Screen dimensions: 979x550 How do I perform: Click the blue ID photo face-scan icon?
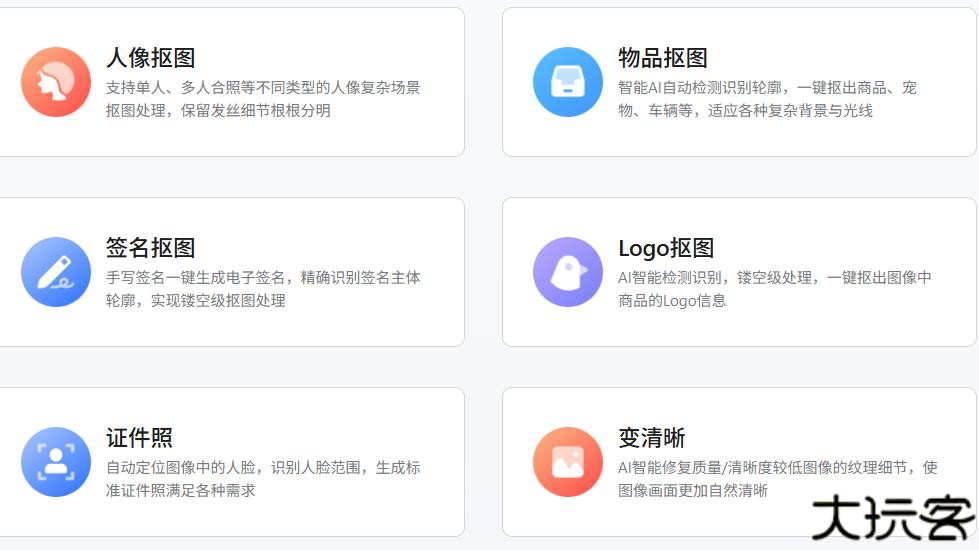(56, 462)
